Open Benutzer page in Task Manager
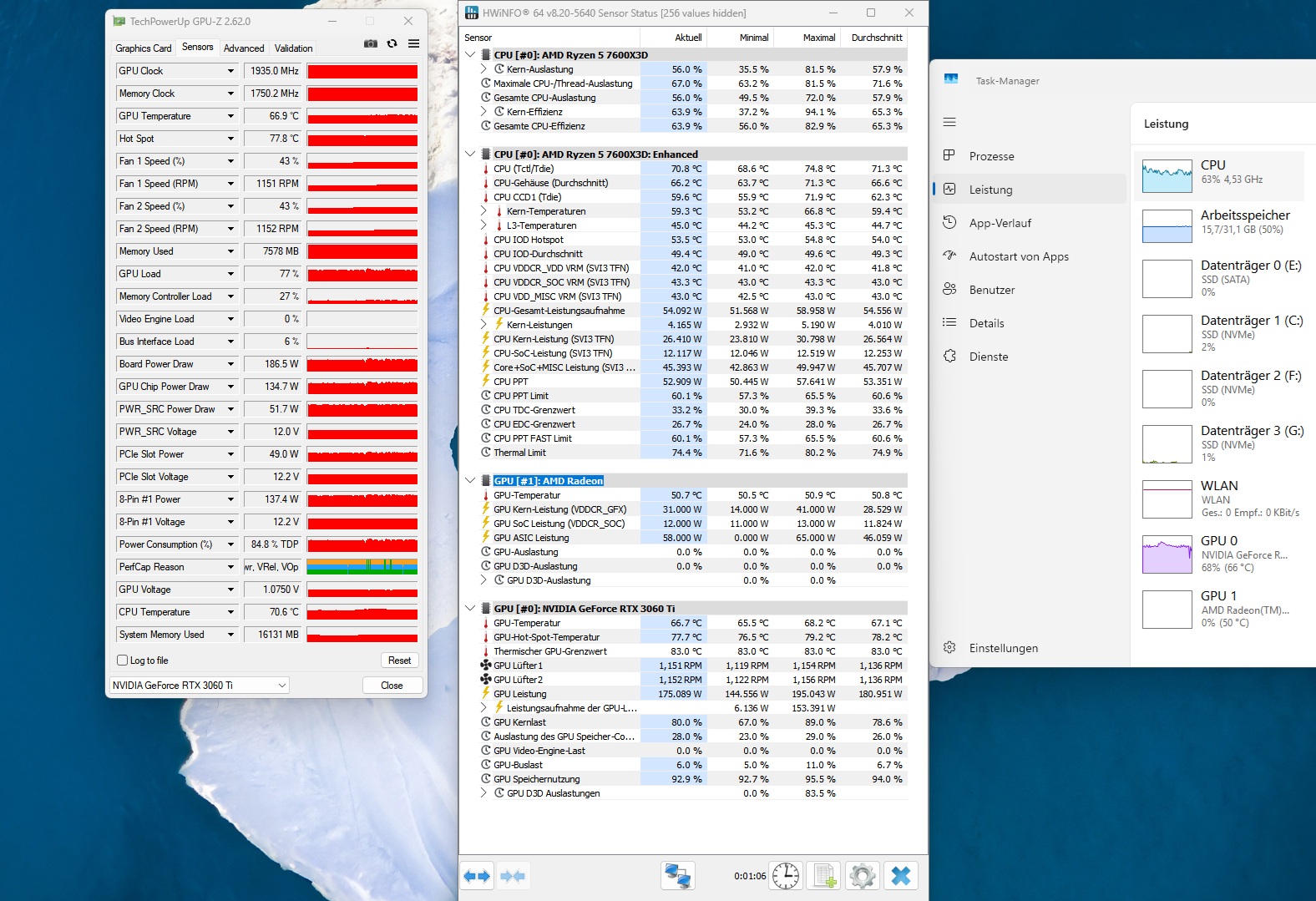This screenshot has width=1316, height=901. coord(1030,290)
